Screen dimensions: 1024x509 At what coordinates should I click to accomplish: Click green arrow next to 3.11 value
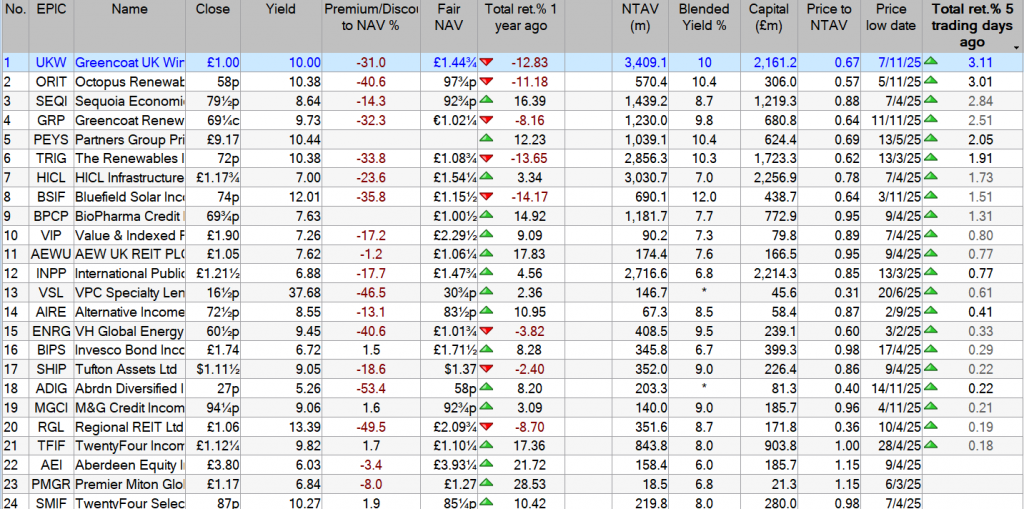[932, 63]
